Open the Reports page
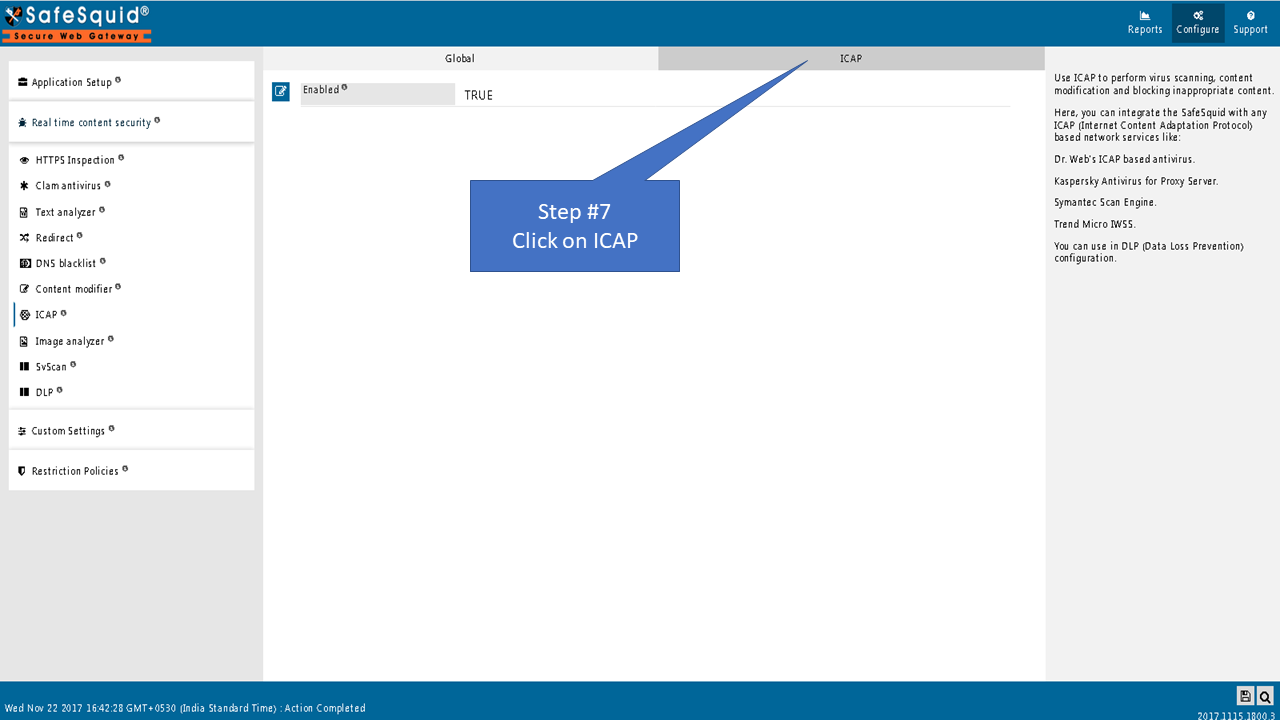Screen dimensions: 1280x720 tap(1145, 22)
